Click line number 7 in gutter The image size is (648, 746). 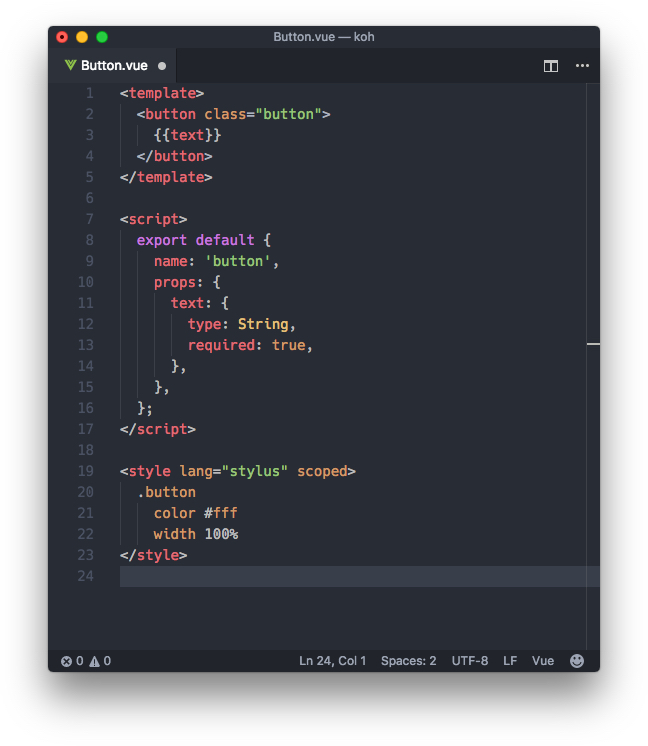point(89,219)
